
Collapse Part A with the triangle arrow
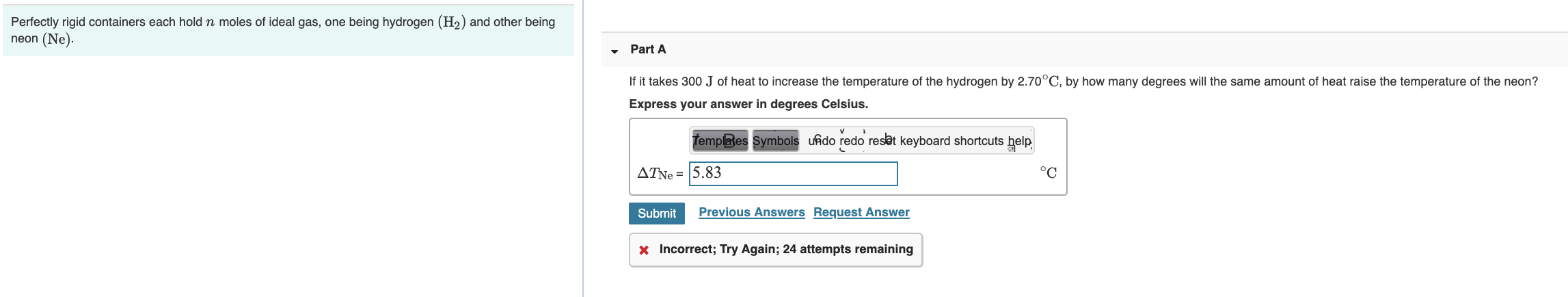pos(614,51)
